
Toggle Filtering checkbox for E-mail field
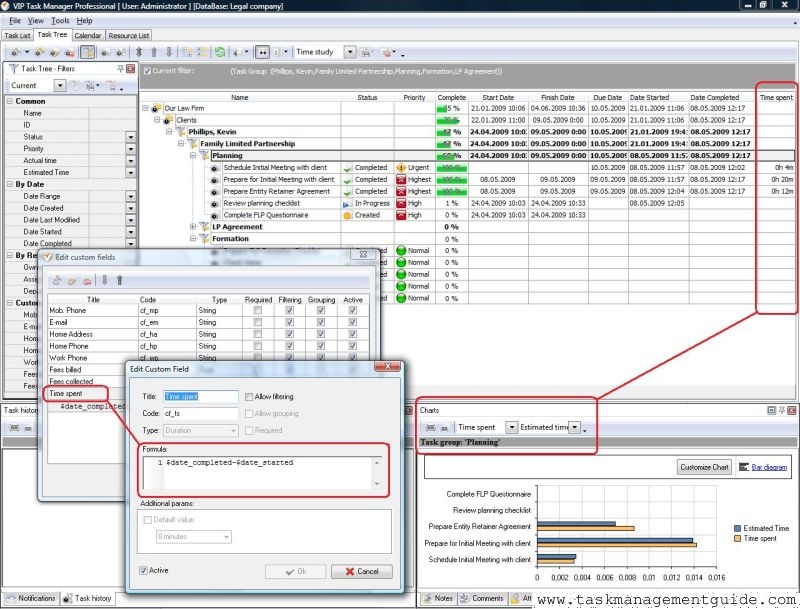coord(290,322)
